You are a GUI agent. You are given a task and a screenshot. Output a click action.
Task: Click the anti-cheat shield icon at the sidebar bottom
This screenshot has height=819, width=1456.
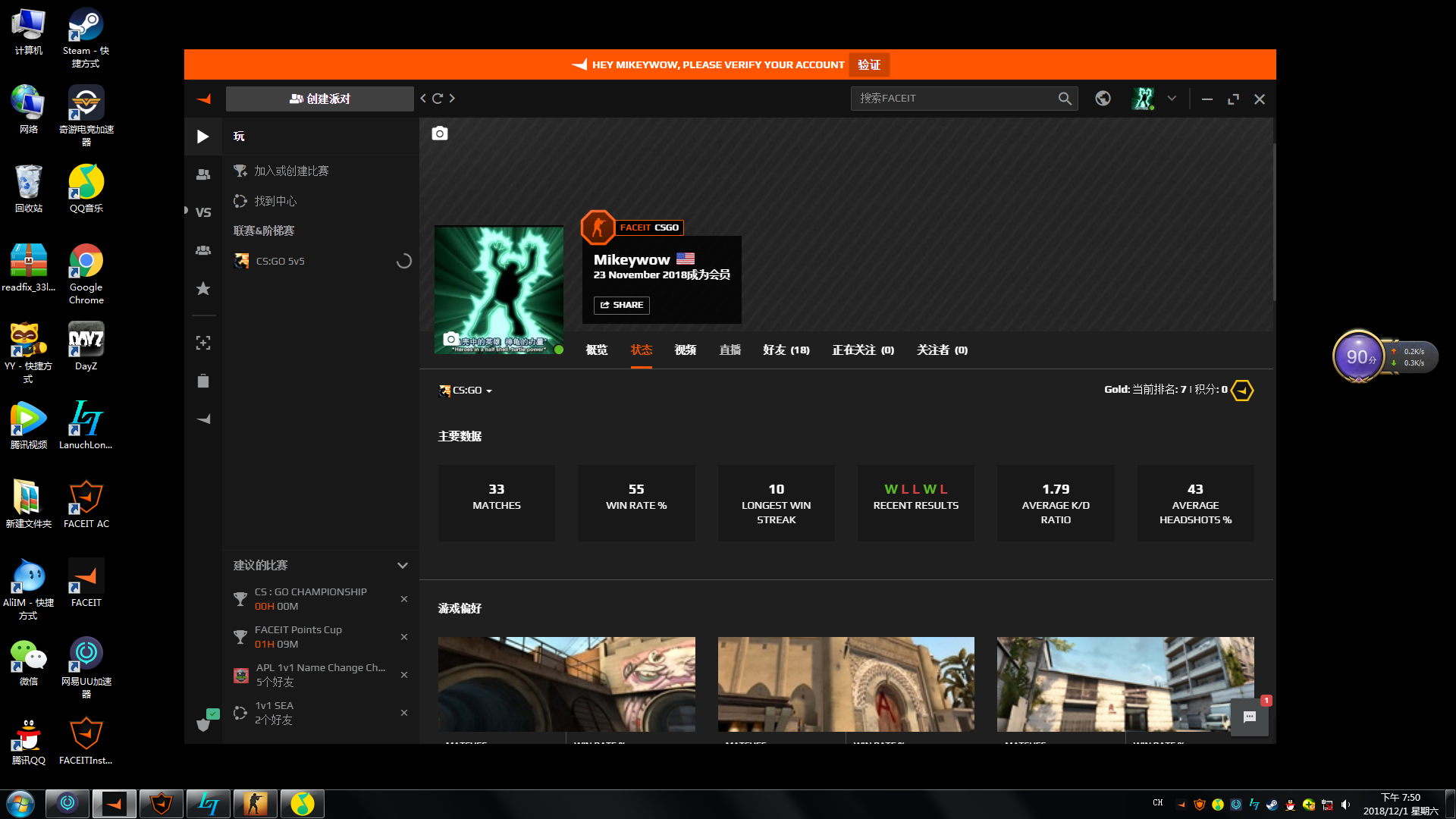(x=203, y=724)
